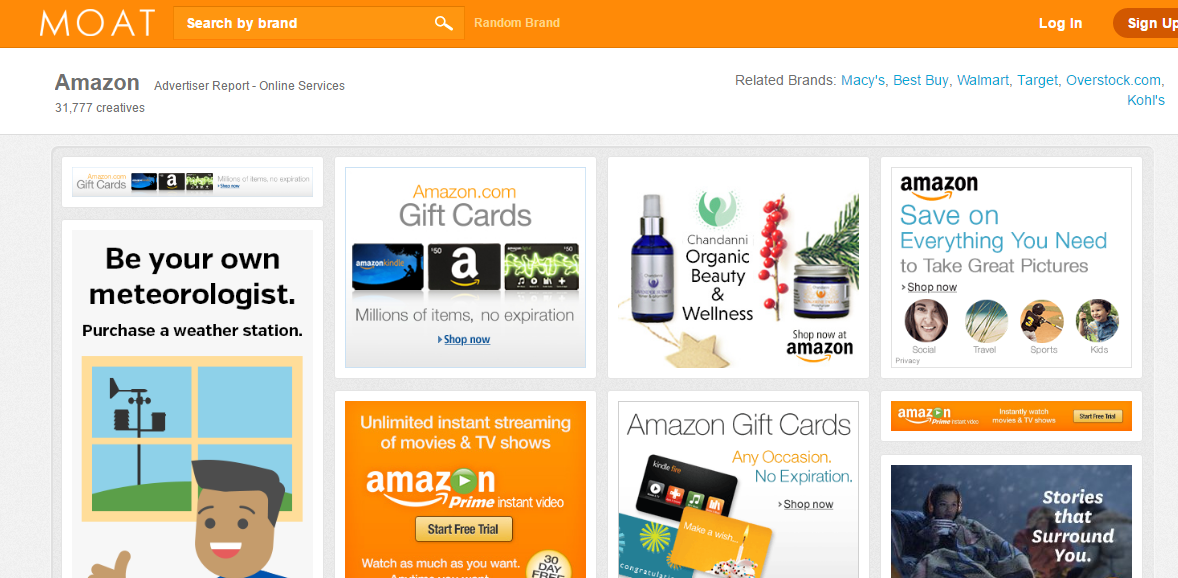Open the Best Buy related brand link

[x=920, y=80]
